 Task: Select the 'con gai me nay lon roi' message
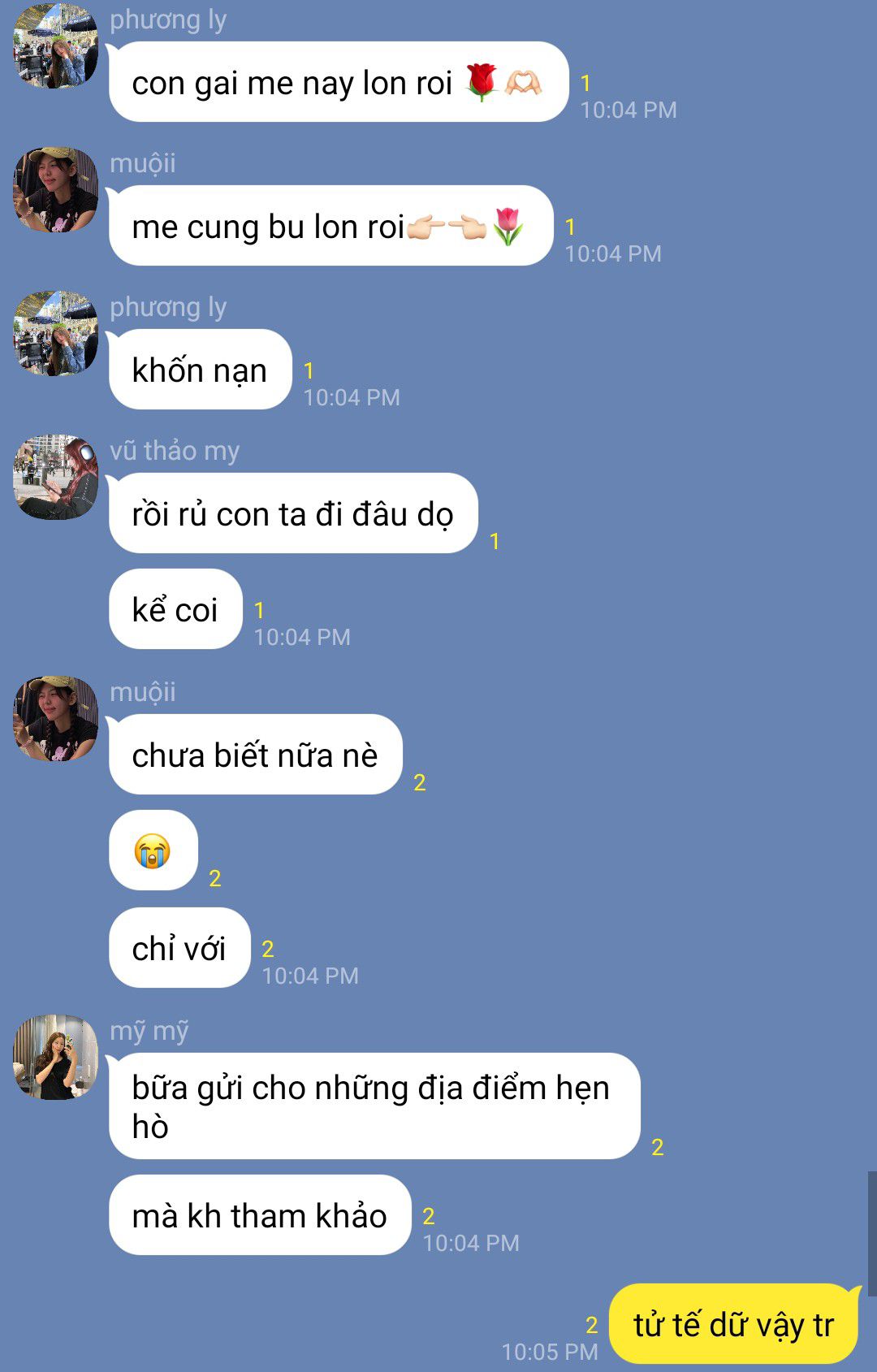339,82
